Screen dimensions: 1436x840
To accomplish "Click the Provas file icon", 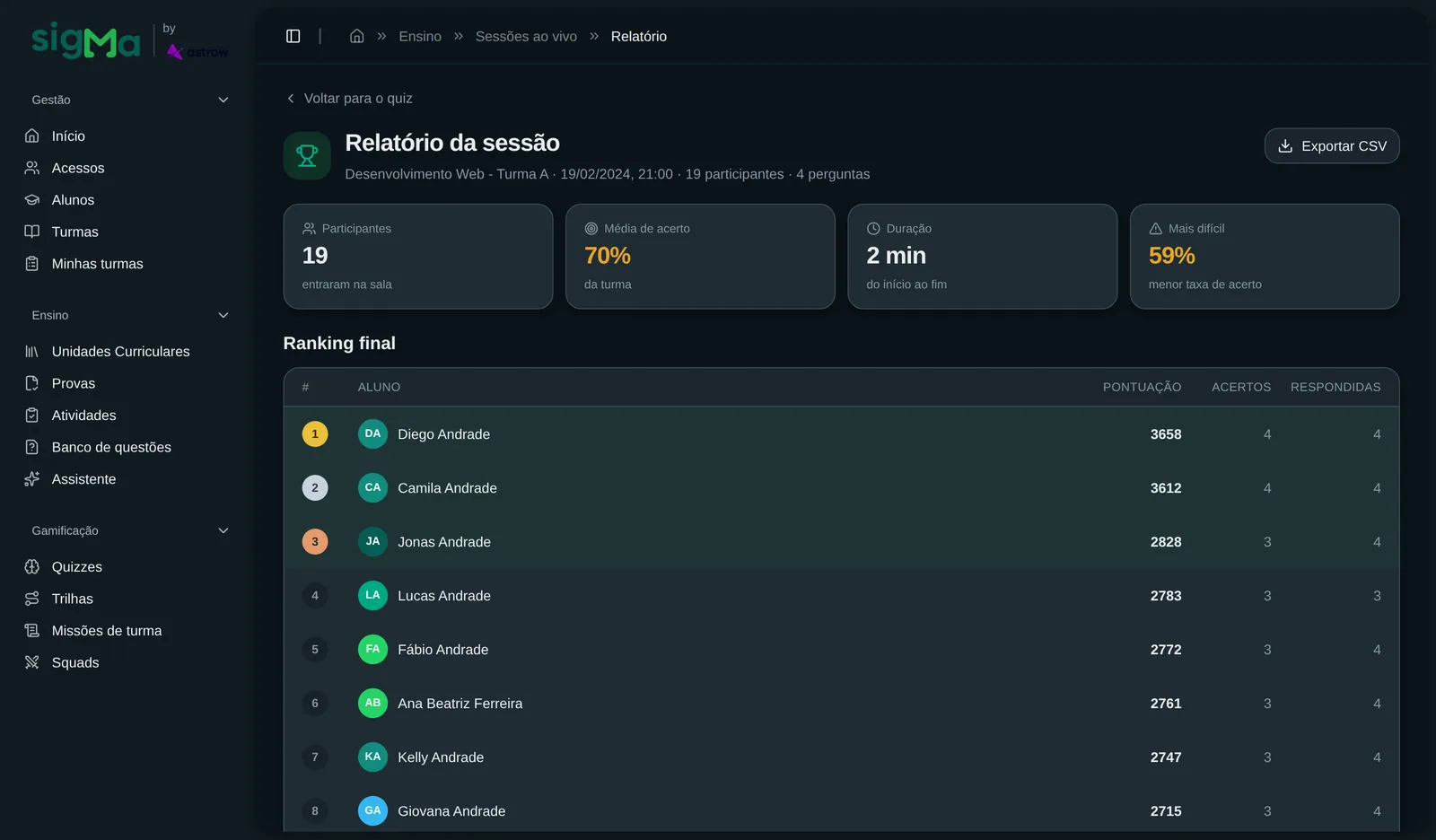I will tap(32, 383).
